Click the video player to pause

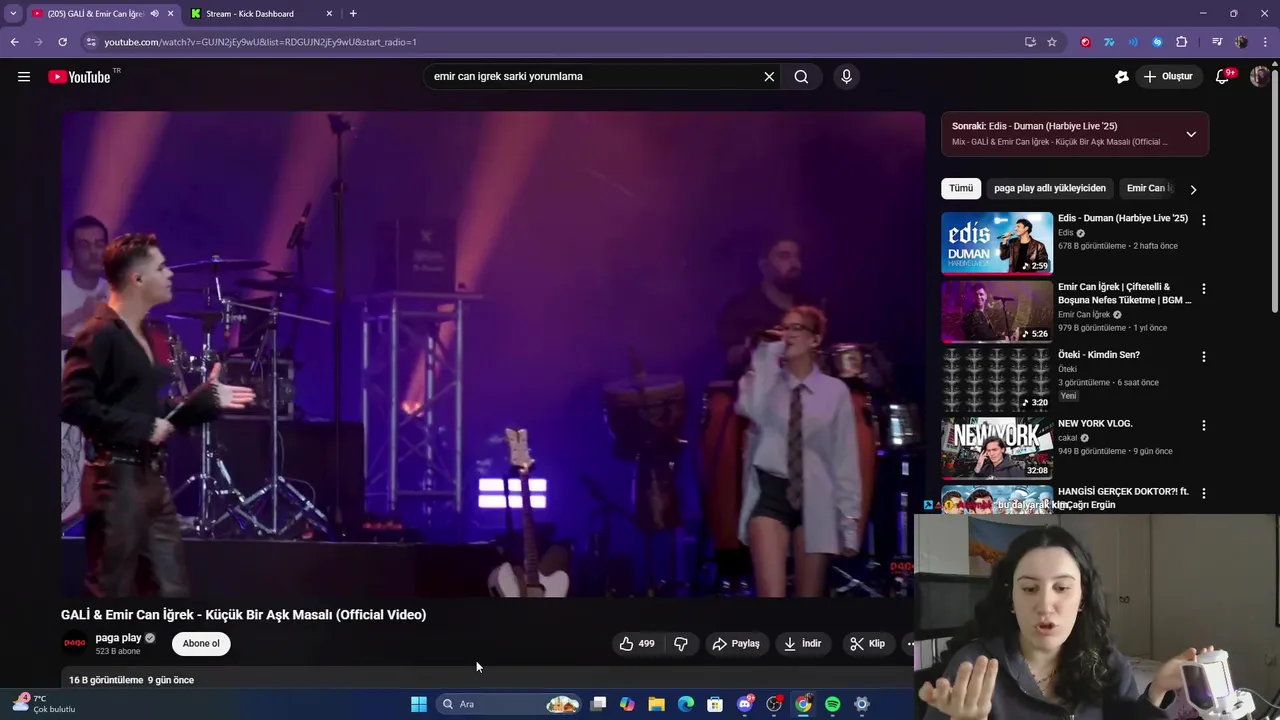point(493,354)
